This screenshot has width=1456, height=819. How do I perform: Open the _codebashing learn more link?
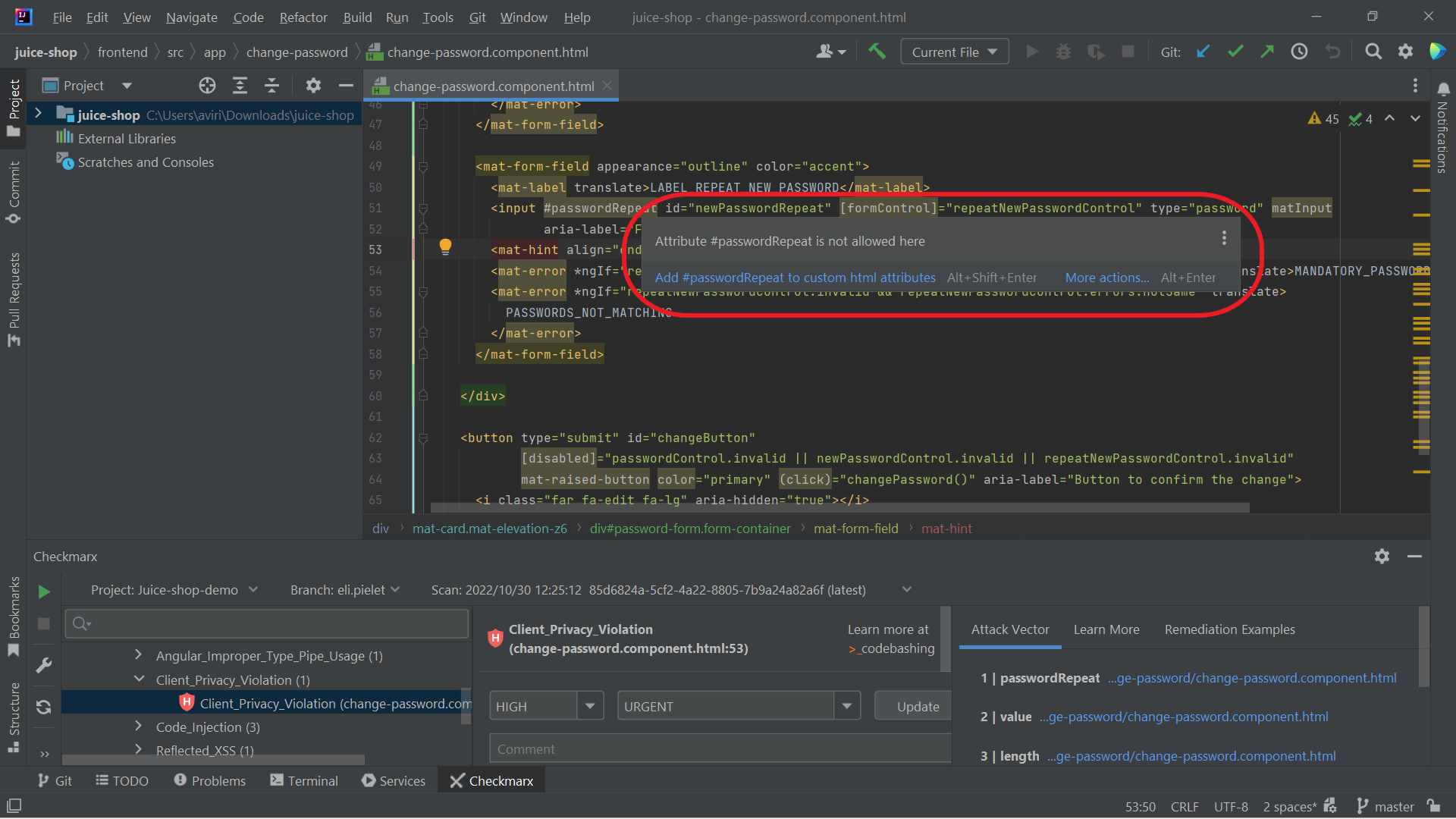pyautogui.click(x=891, y=648)
